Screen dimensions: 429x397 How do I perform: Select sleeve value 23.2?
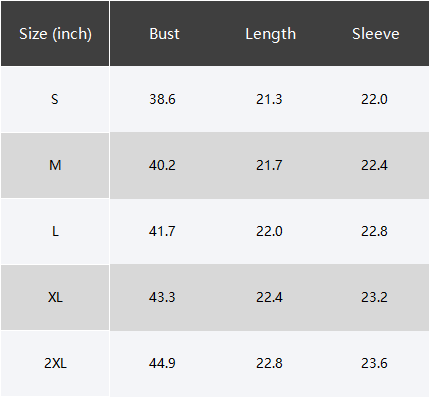tap(374, 297)
